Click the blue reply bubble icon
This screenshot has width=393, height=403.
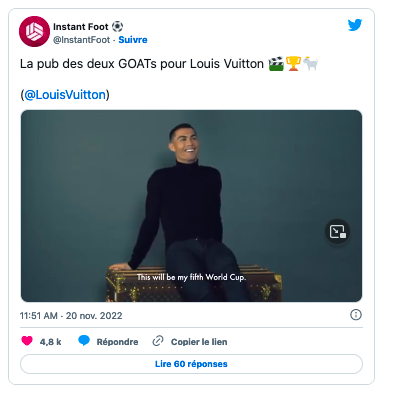pyautogui.click(x=84, y=341)
